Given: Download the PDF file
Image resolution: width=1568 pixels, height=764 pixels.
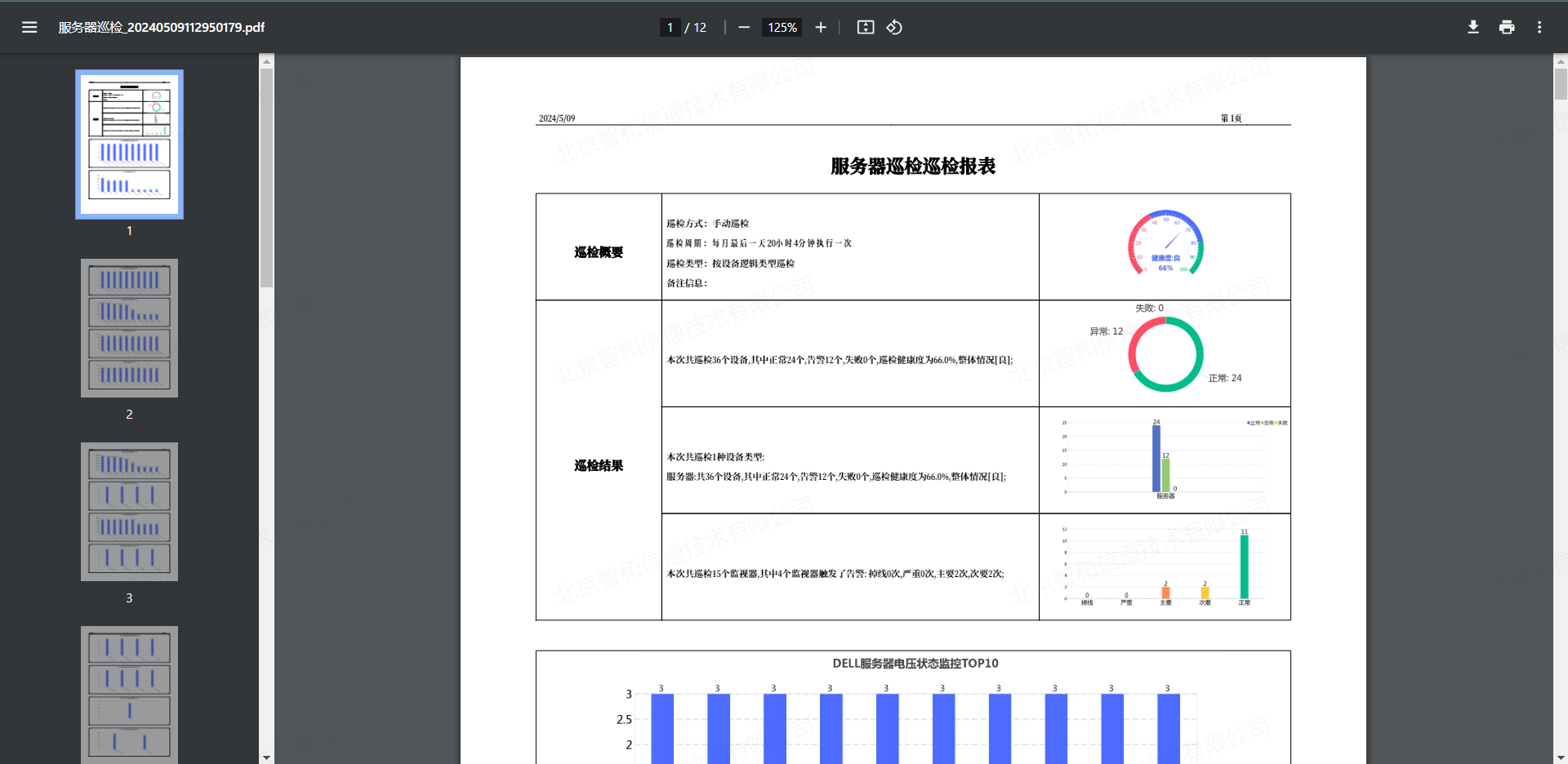Looking at the screenshot, I should point(1472,27).
